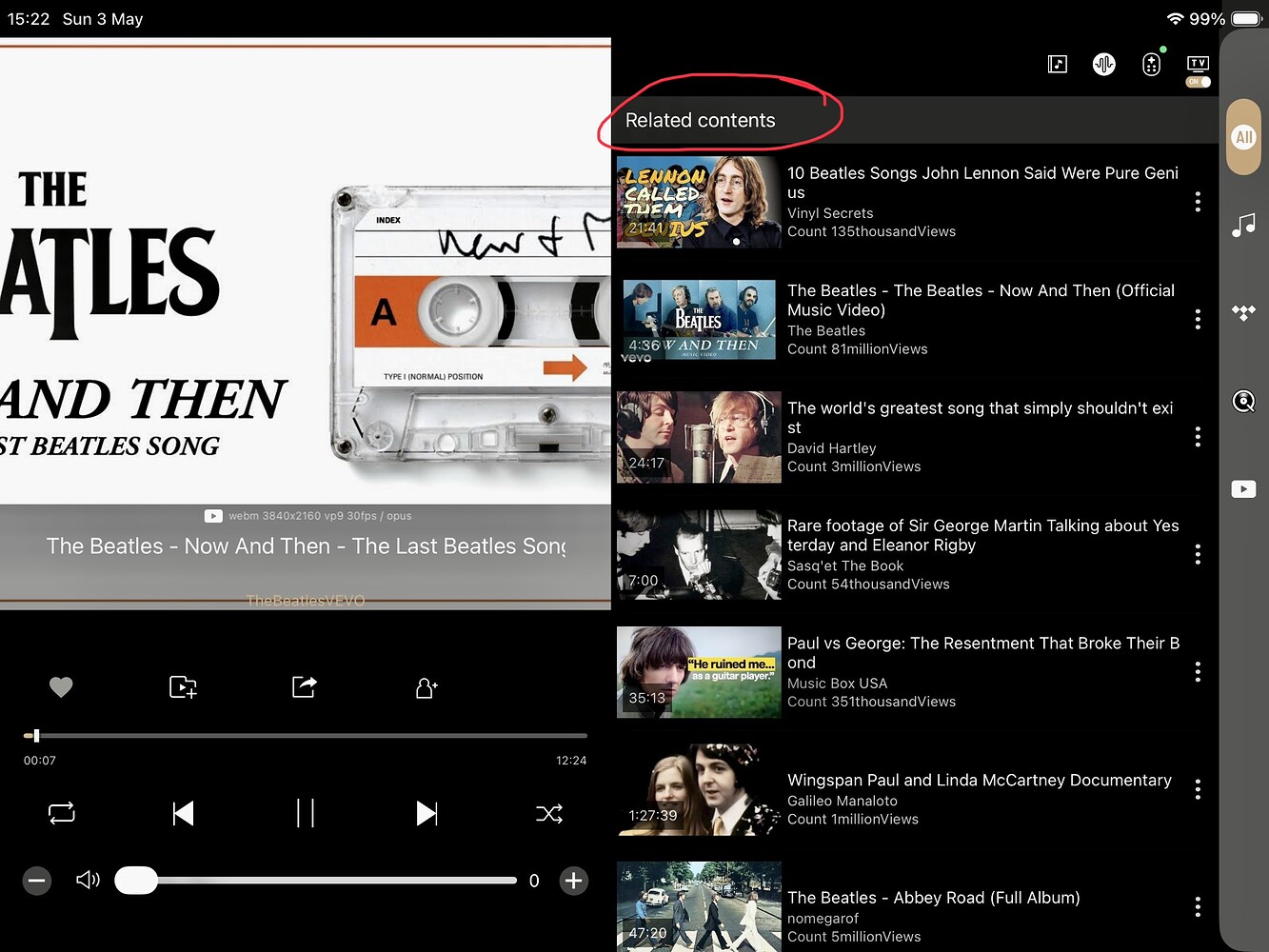Click the 7:00 George Martin thumbnail

pos(699,554)
